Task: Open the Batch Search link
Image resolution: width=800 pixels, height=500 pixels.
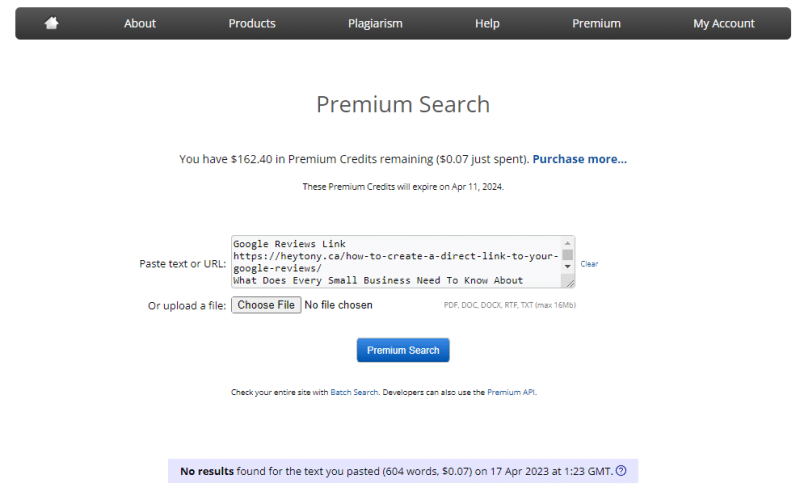Action: pos(354,393)
